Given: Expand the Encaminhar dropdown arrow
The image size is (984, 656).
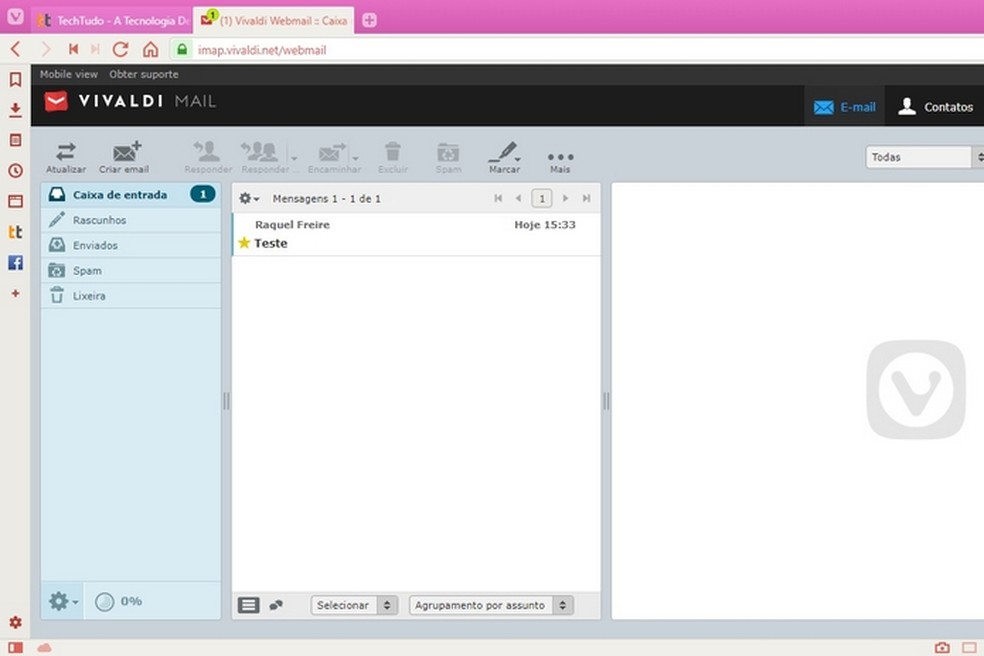Looking at the screenshot, I should tap(356, 158).
